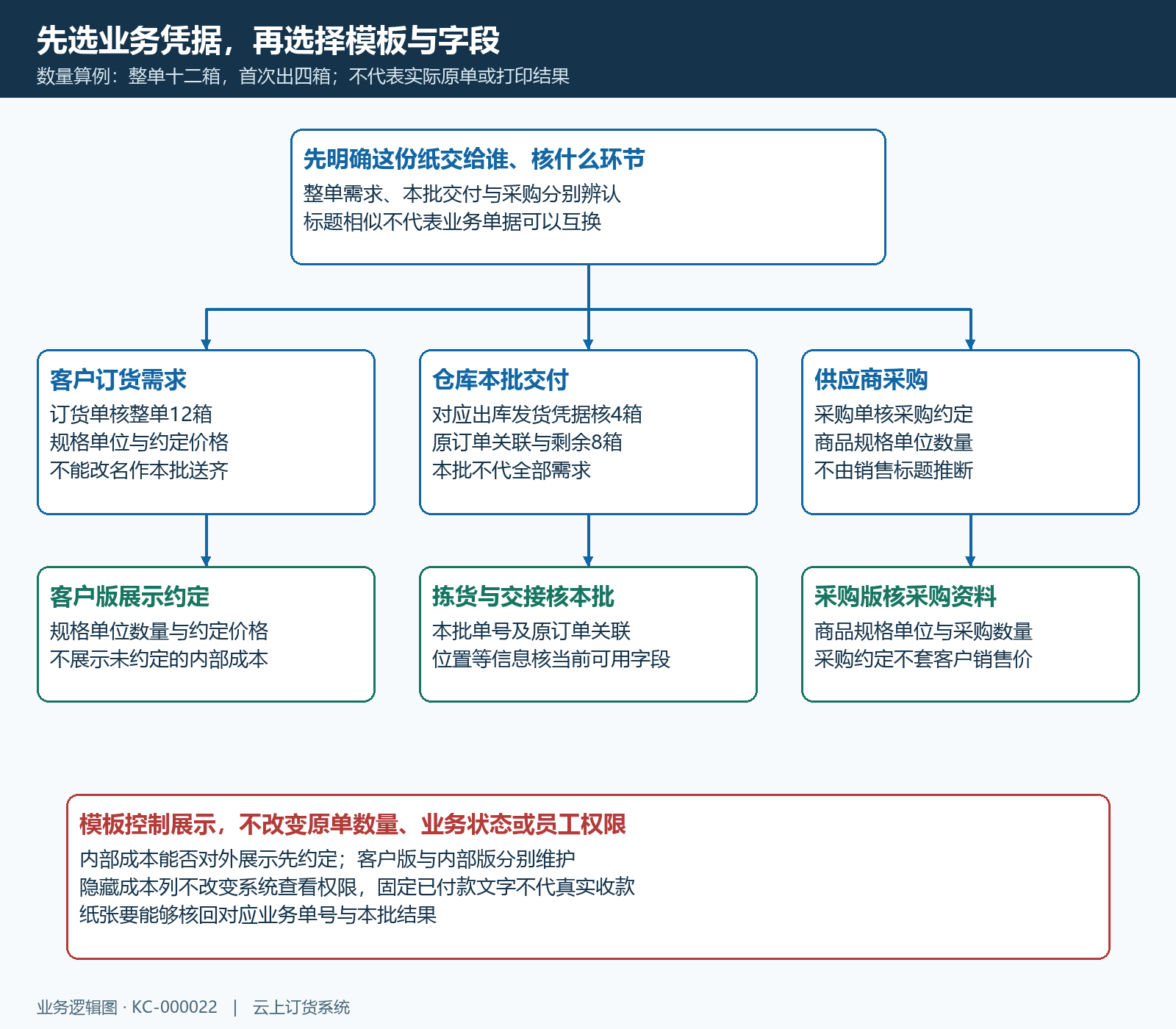The width and height of the screenshot is (1176, 1029).
Task: Click text "不能改名作本批送齐"
Action: coord(139,470)
